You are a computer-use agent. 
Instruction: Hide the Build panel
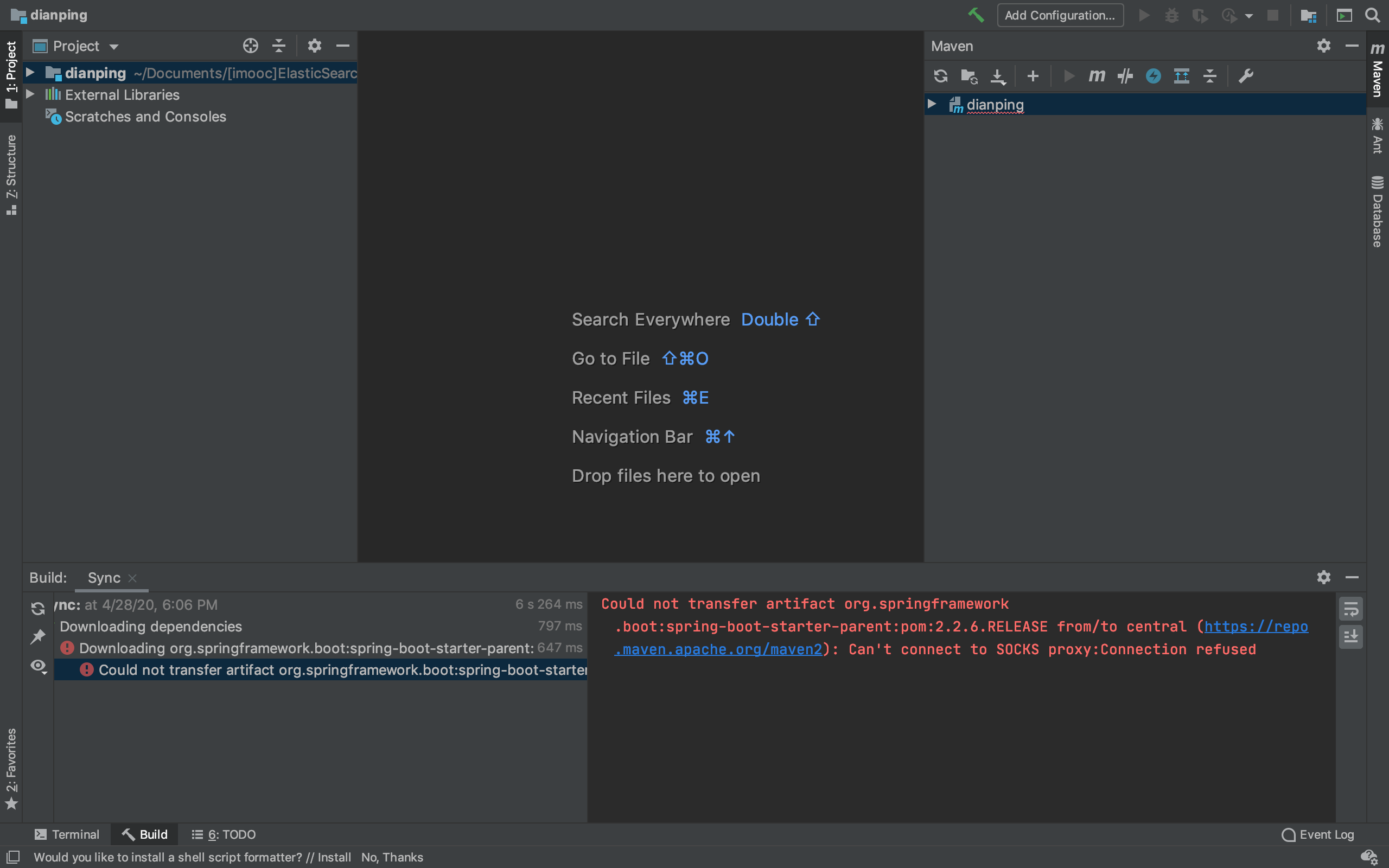(1352, 577)
